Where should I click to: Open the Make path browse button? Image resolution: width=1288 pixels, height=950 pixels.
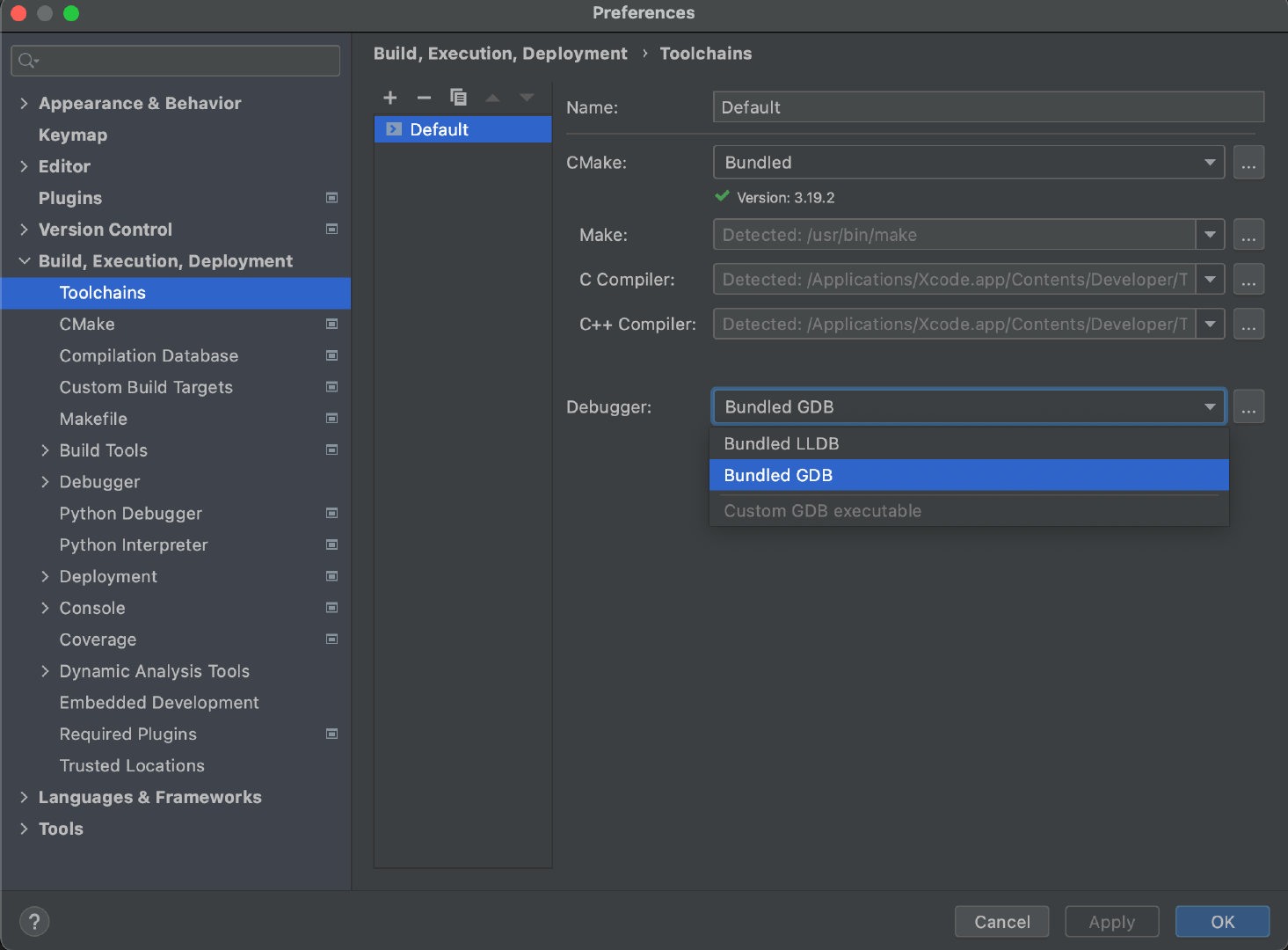point(1248,234)
